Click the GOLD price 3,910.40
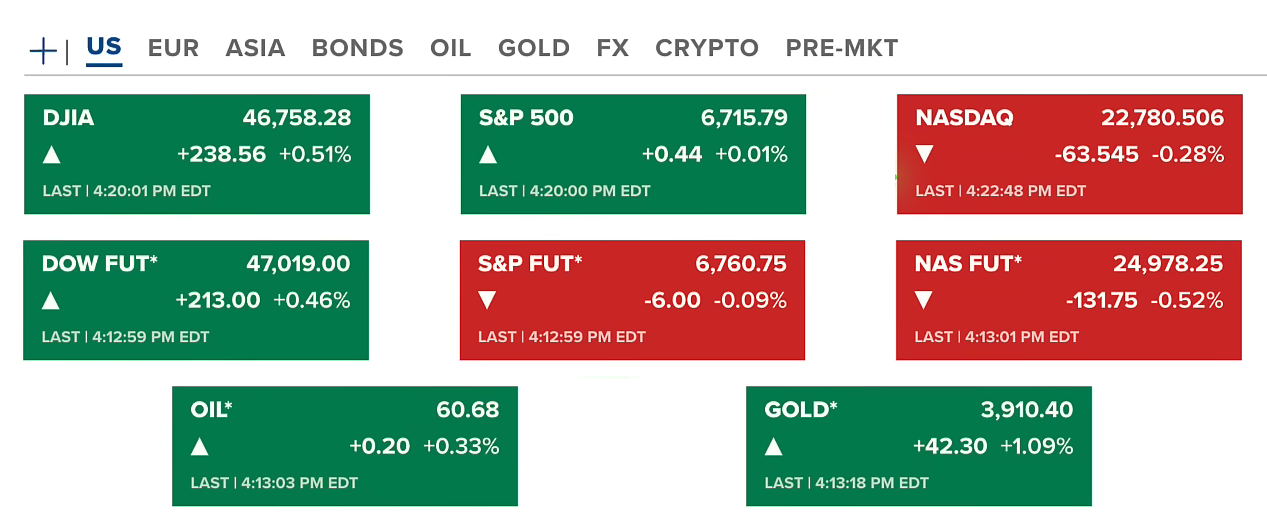 pos(1026,410)
